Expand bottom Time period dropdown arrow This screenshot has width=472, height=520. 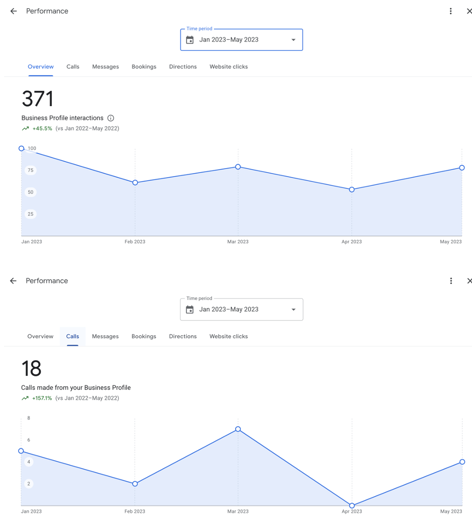point(293,310)
